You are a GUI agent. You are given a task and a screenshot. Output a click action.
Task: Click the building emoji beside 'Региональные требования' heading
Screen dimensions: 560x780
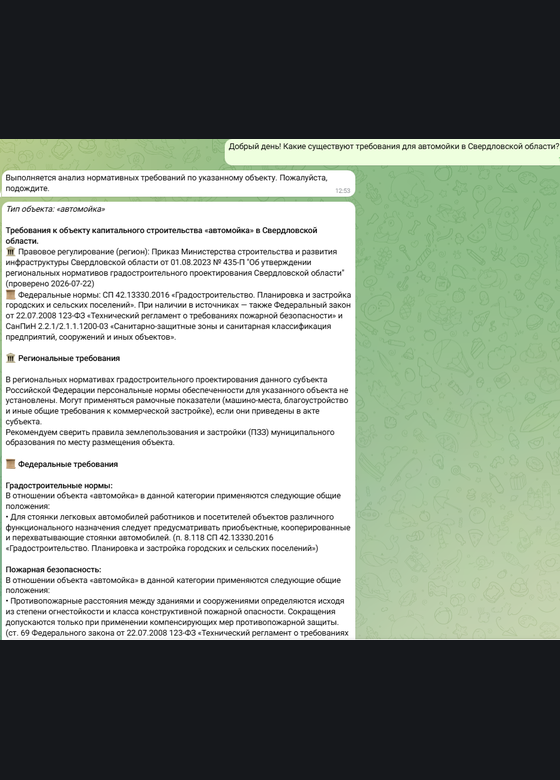(10, 358)
